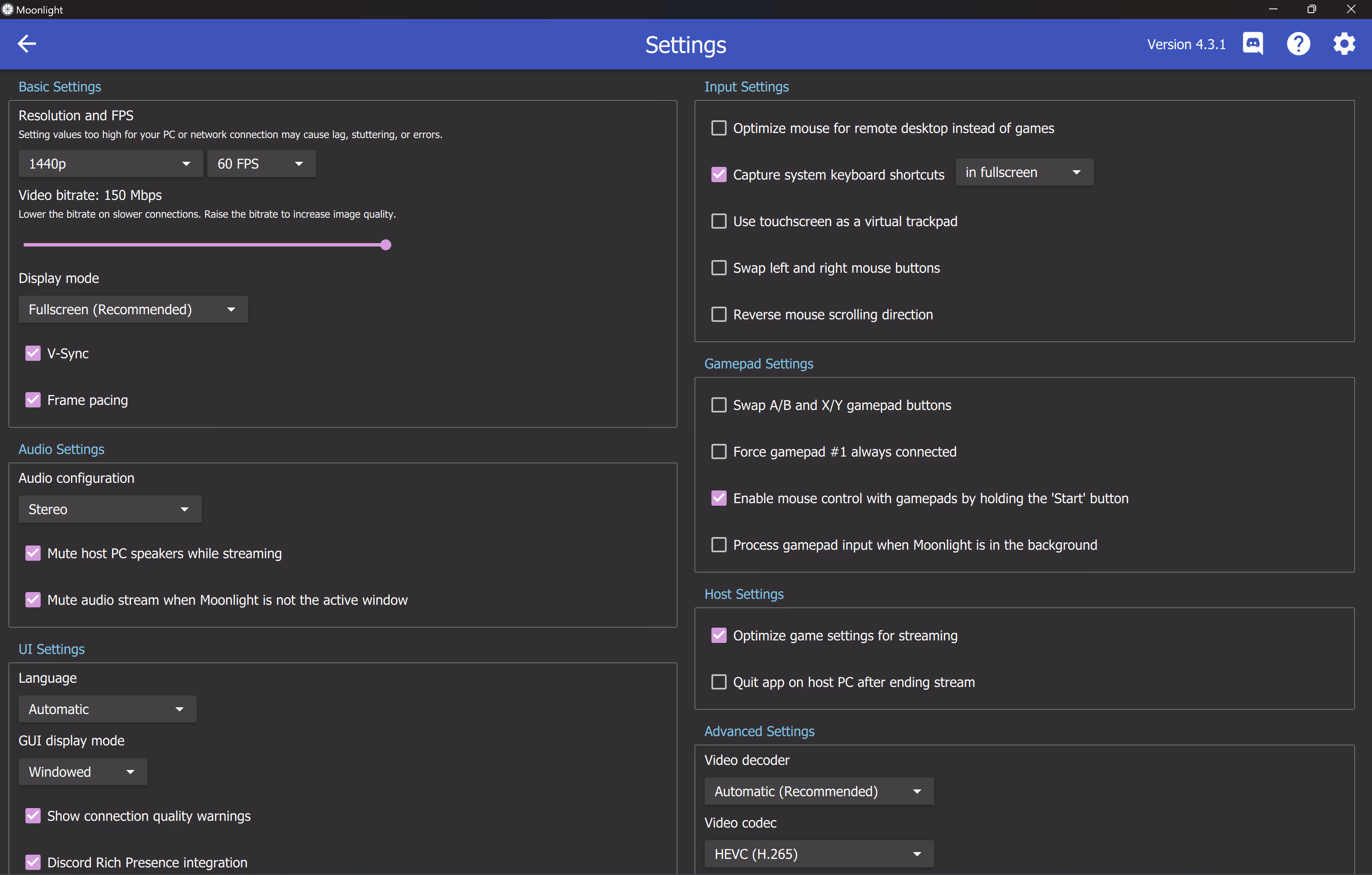Image resolution: width=1372 pixels, height=875 pixels.
Task: Enable Force gamepad #1 always connected
Action: pos(719,452)
